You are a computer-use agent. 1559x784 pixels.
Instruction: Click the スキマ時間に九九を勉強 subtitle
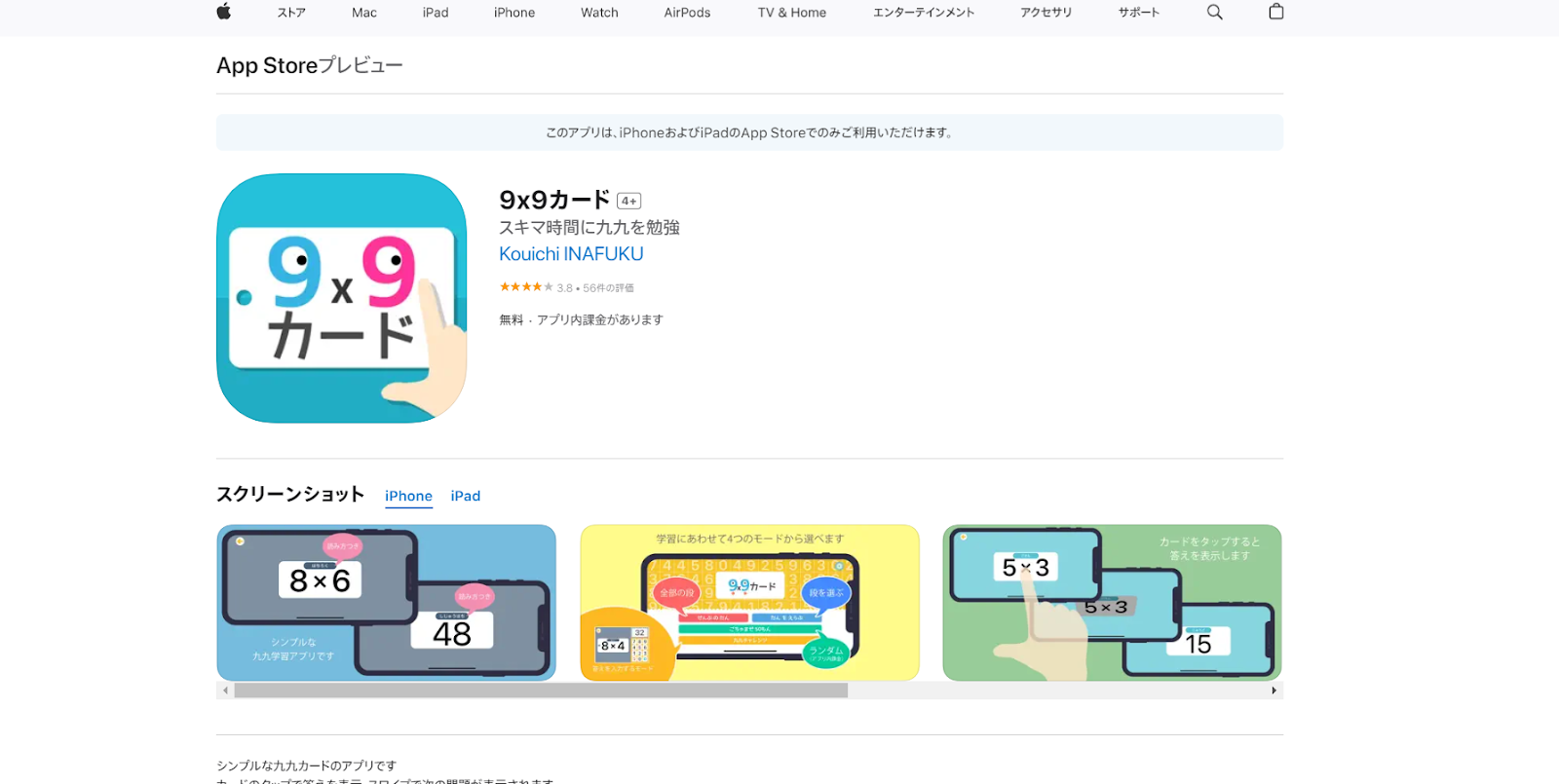pos(589,227)
